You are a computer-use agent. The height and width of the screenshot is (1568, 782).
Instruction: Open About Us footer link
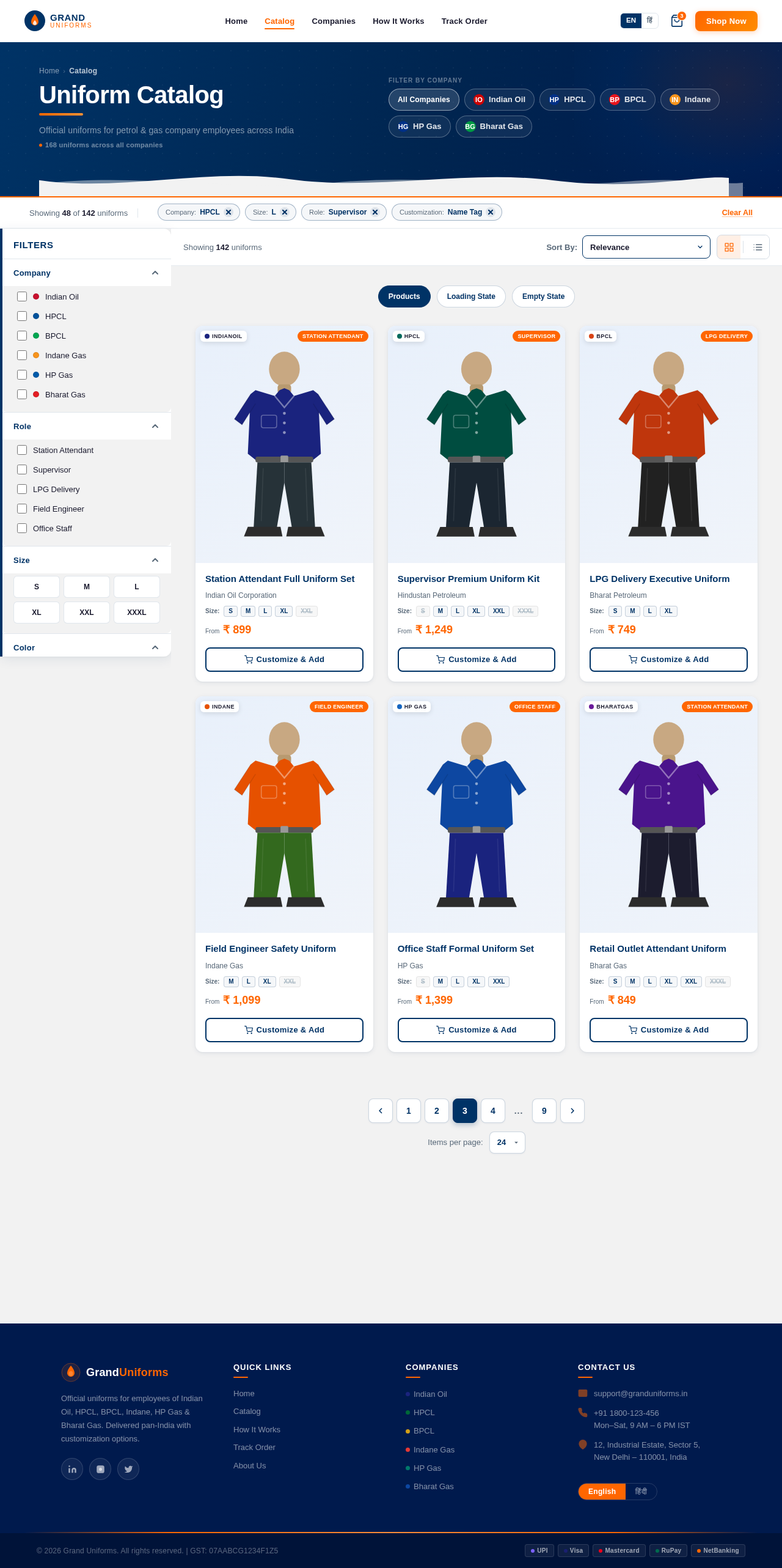tap(249, 1466)
